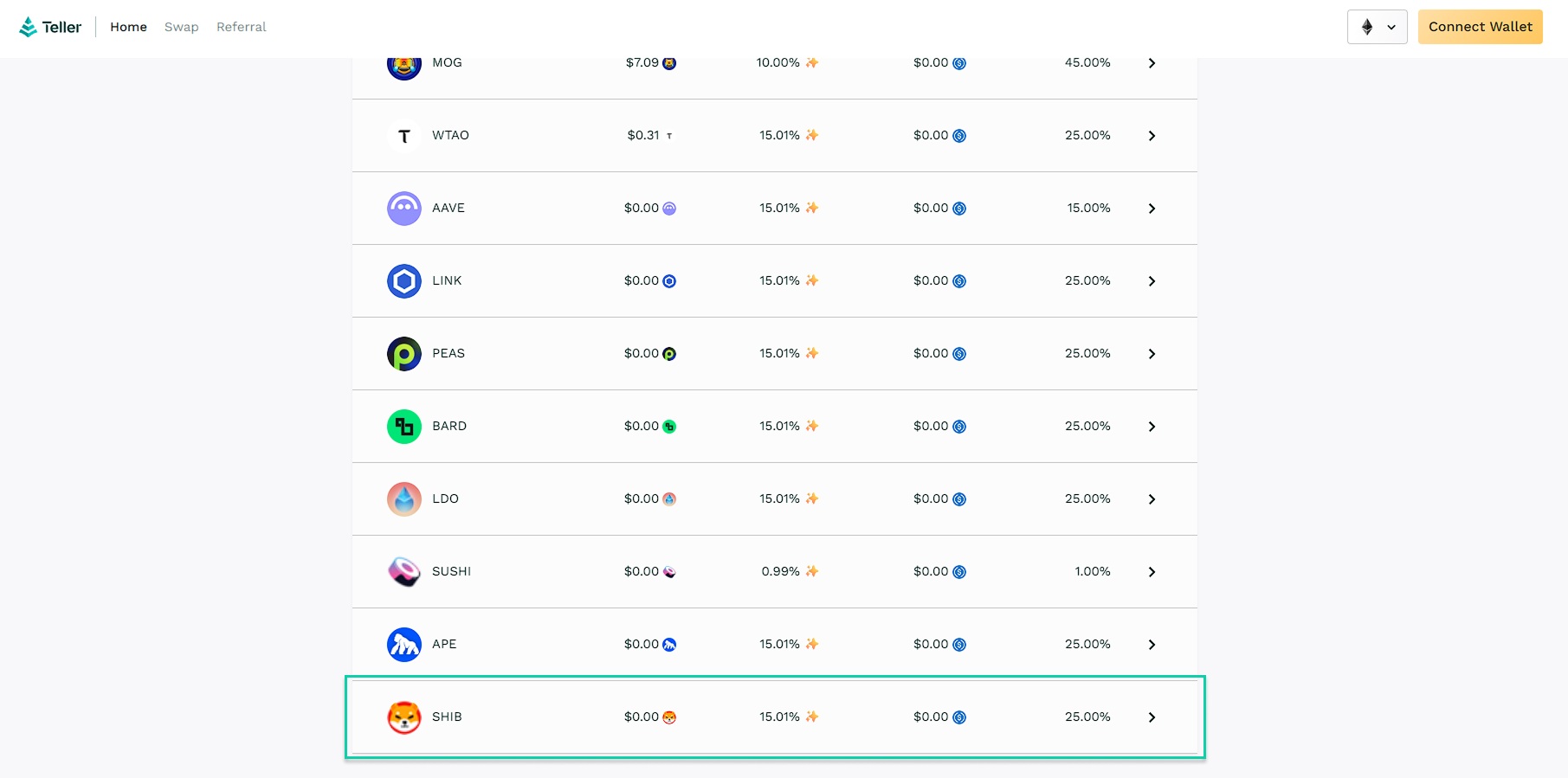Click the PEAS token icon
This screenshot has width=1568, height=778.
pyautogui.click(x=403, y=354)
